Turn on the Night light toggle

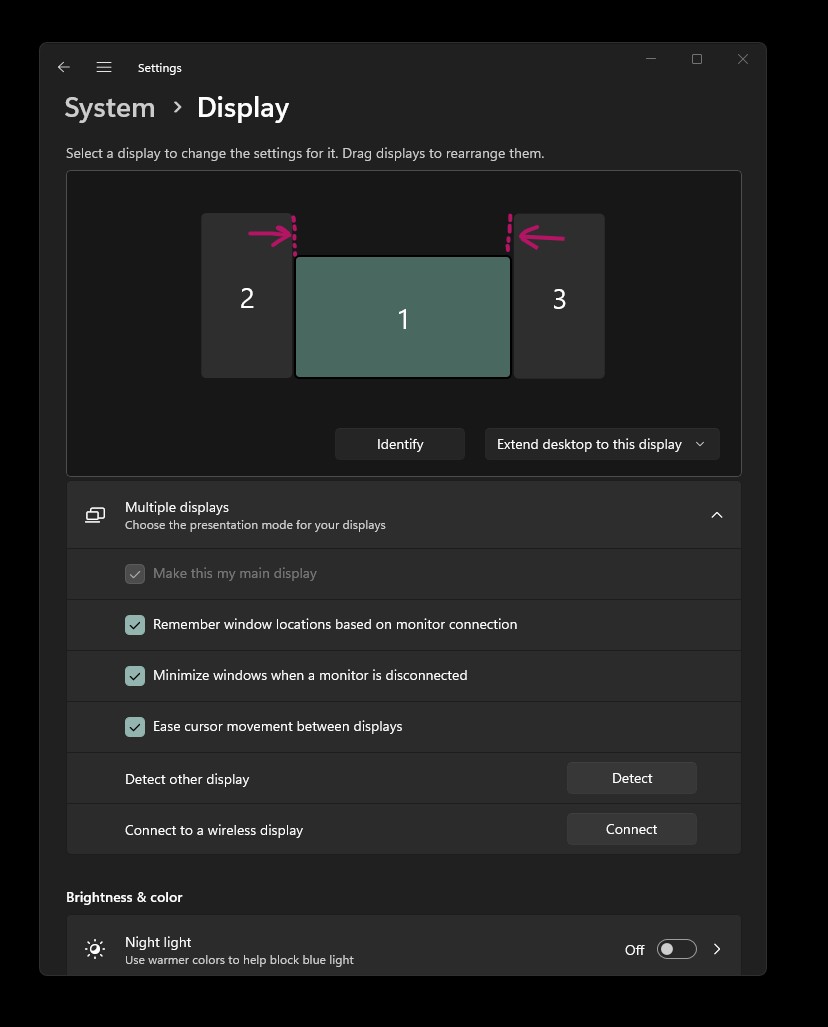(677, 949)
